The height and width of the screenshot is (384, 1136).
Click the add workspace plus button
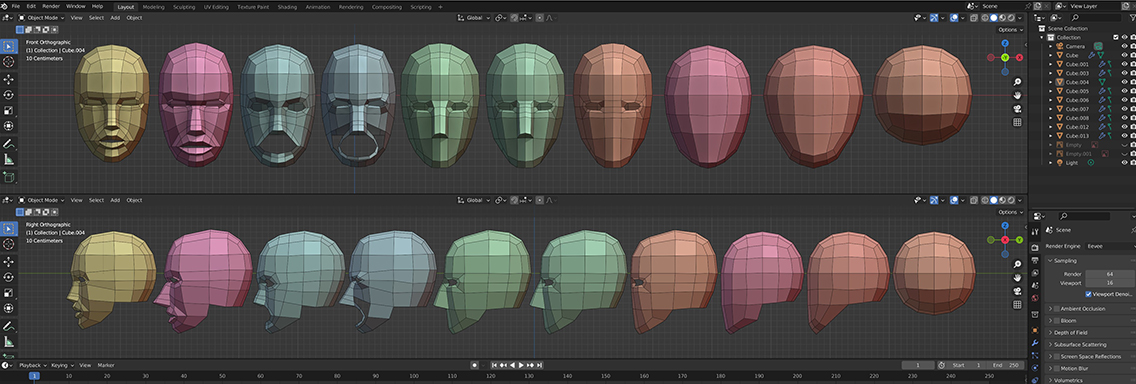(440, 7)
